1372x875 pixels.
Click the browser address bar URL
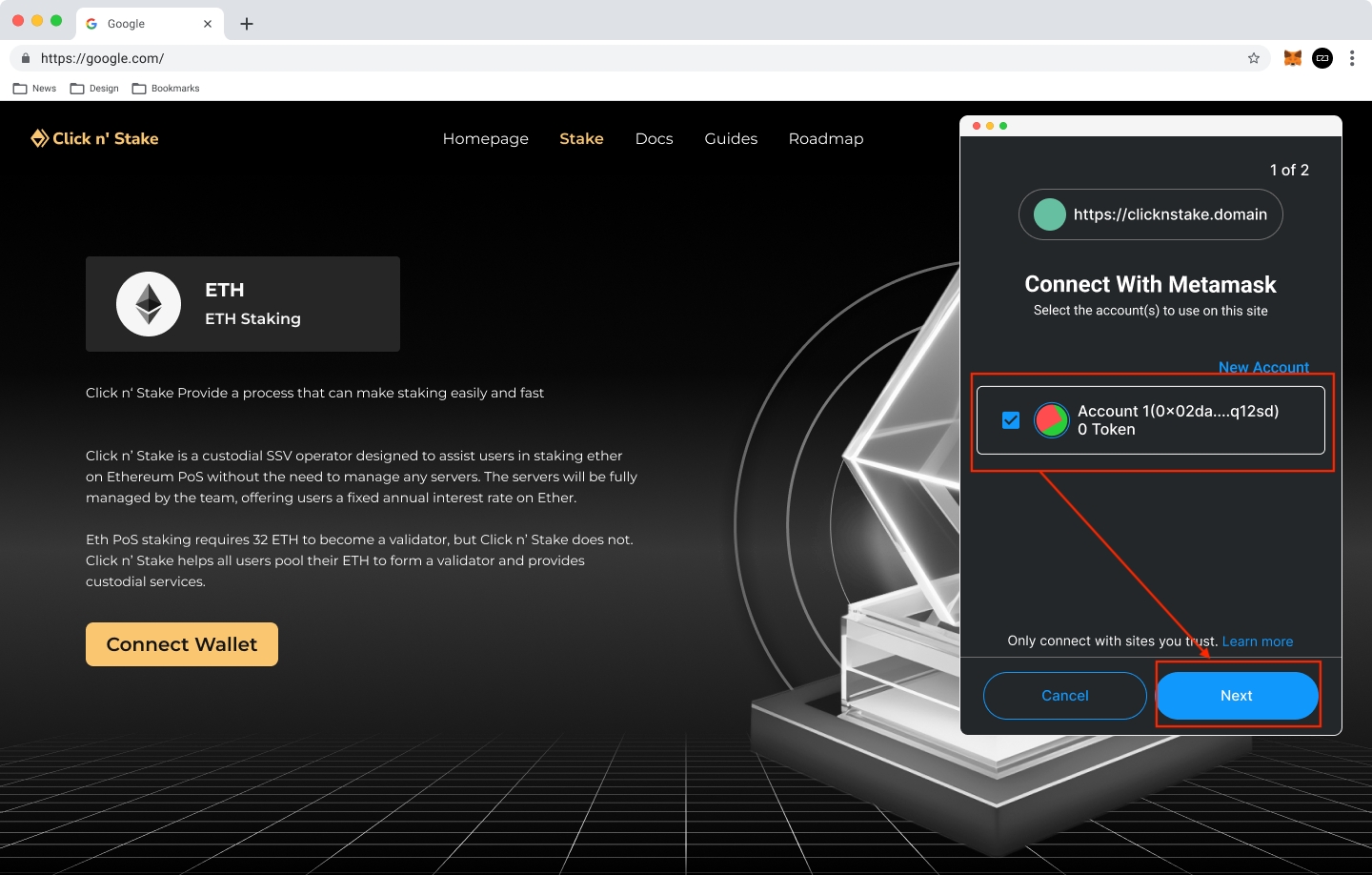coord(103,58)
